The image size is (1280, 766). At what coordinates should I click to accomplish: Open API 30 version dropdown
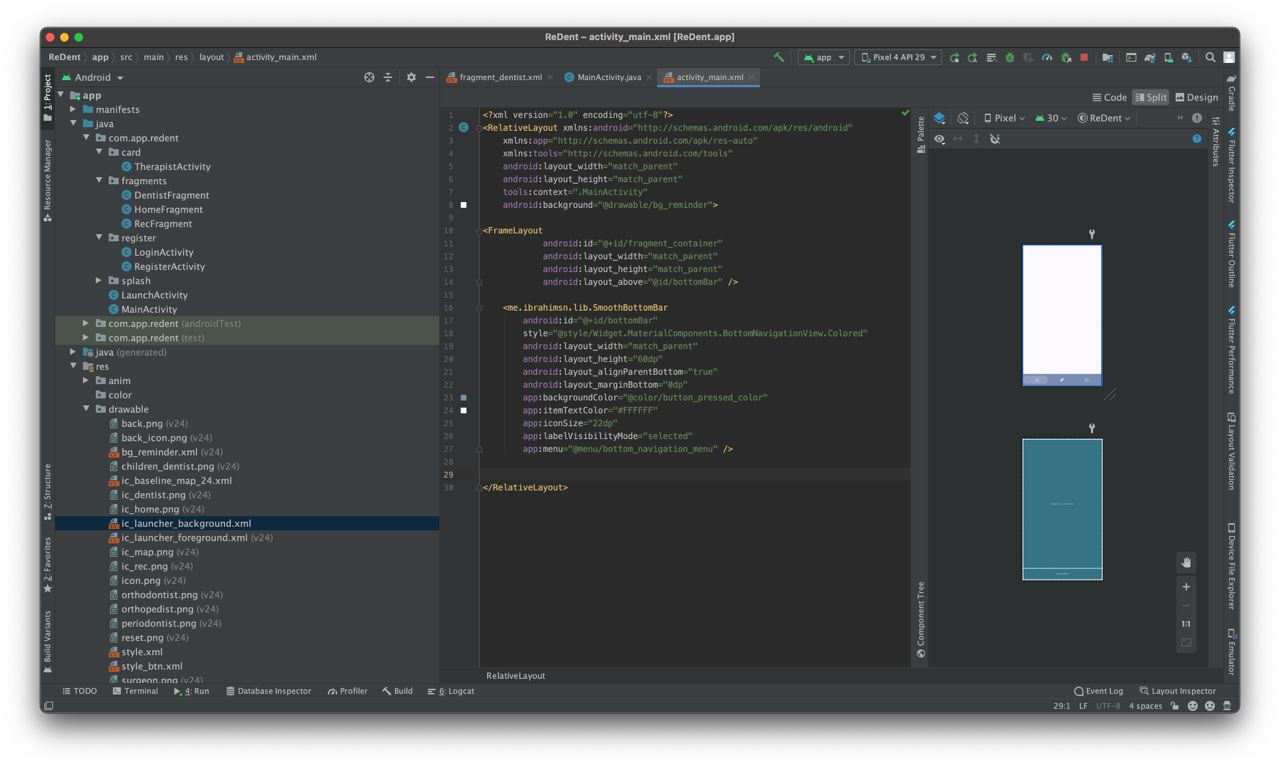coord(1051,118)
